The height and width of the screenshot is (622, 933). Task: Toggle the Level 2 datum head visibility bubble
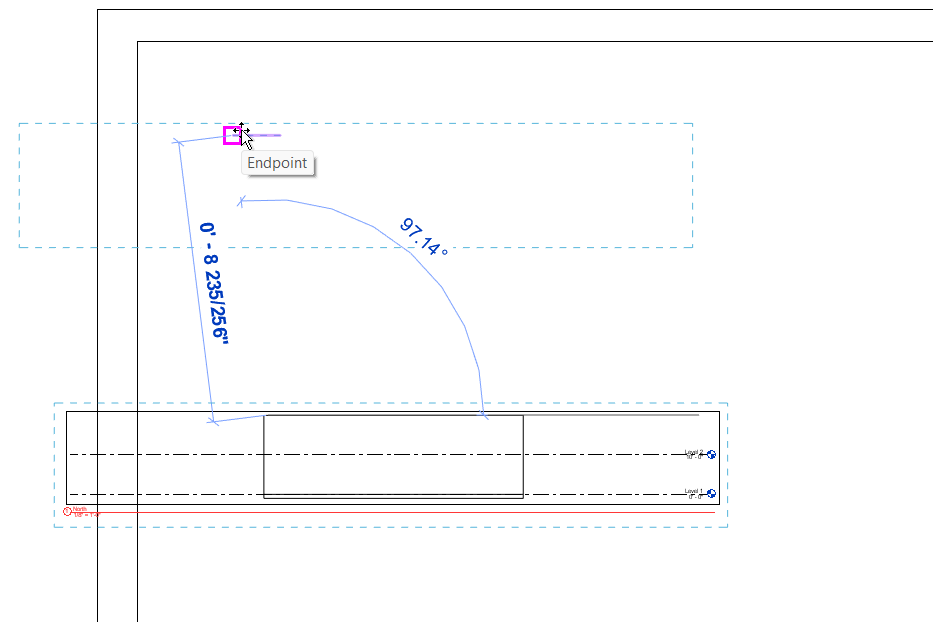tap(711, 455)
